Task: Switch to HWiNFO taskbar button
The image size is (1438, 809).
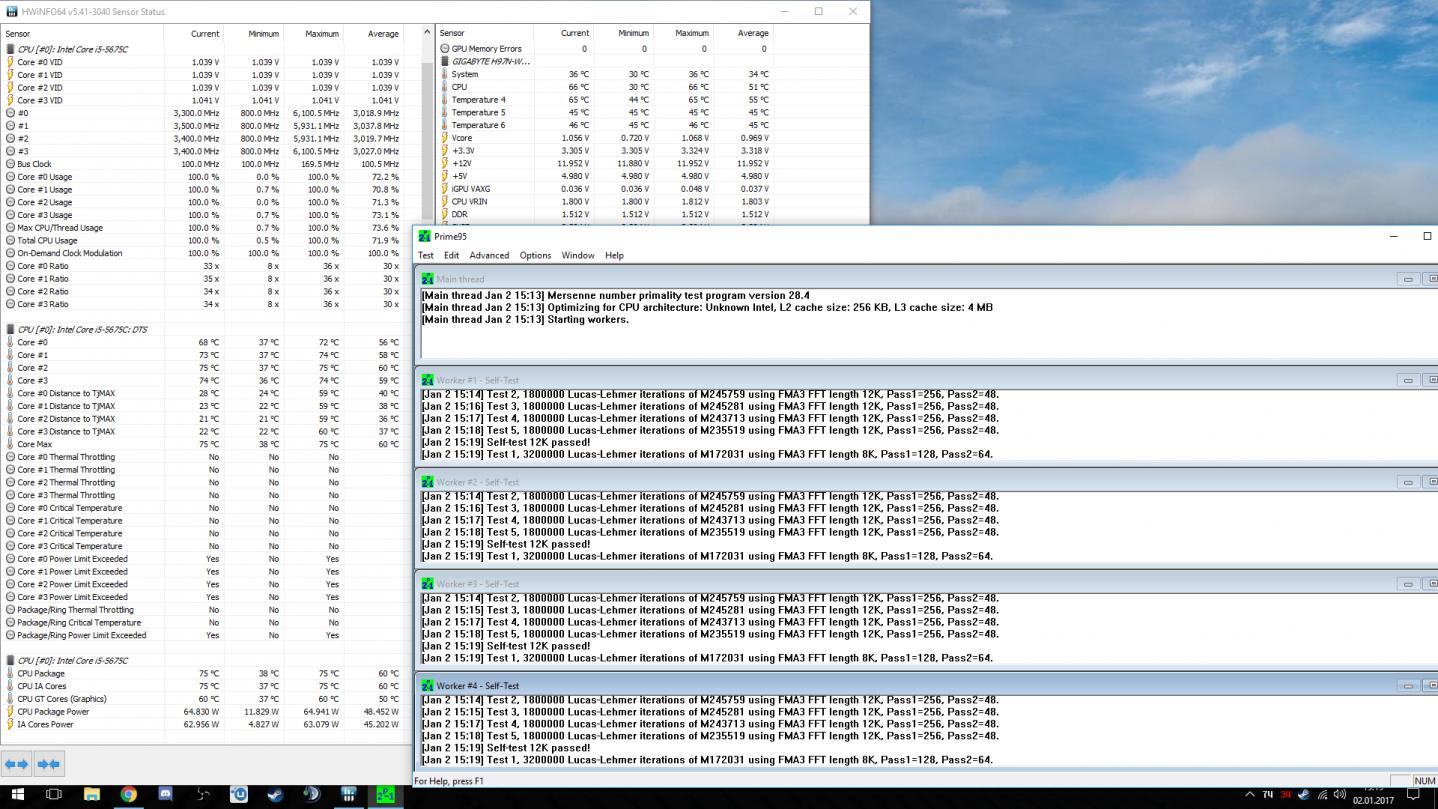Action: pyautogui.click(x=348, y=795)
